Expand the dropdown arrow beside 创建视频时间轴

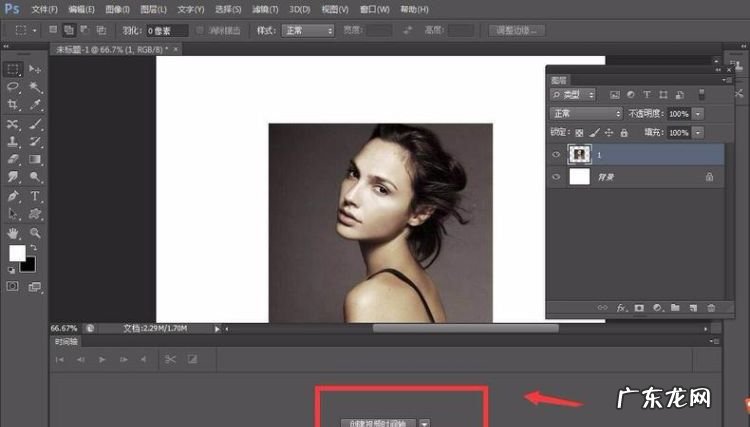(x=426, y=423)
